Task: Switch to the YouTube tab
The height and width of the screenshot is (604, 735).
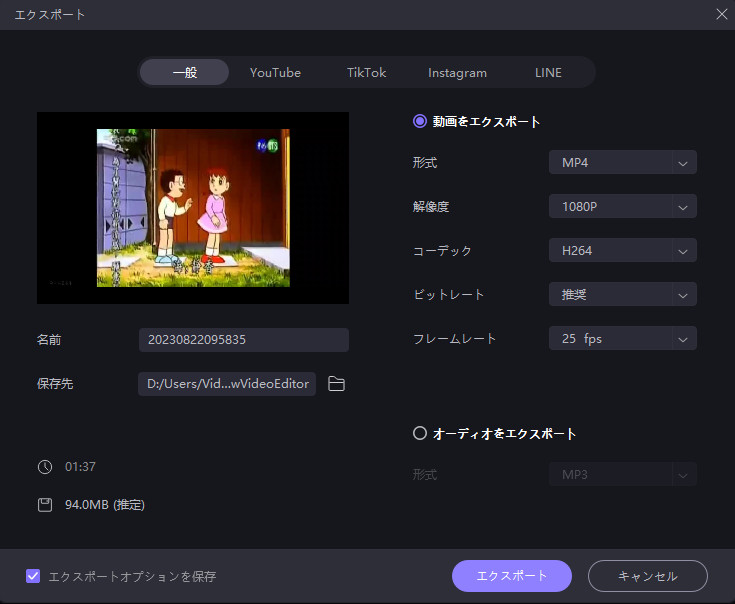Action: pyautogui.click(x=275, y=72)
